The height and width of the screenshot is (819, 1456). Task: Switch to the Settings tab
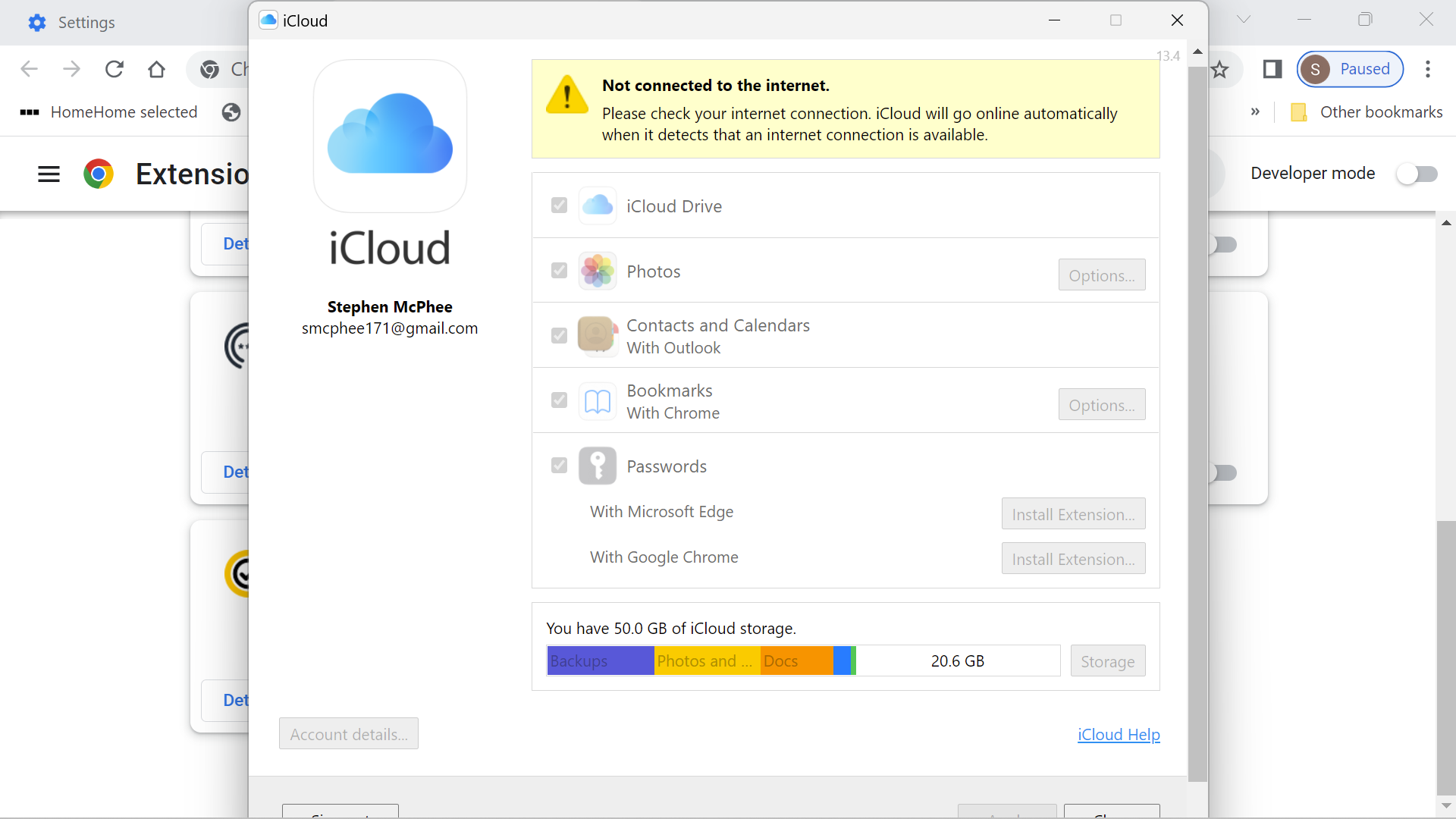tap(86, 23)
